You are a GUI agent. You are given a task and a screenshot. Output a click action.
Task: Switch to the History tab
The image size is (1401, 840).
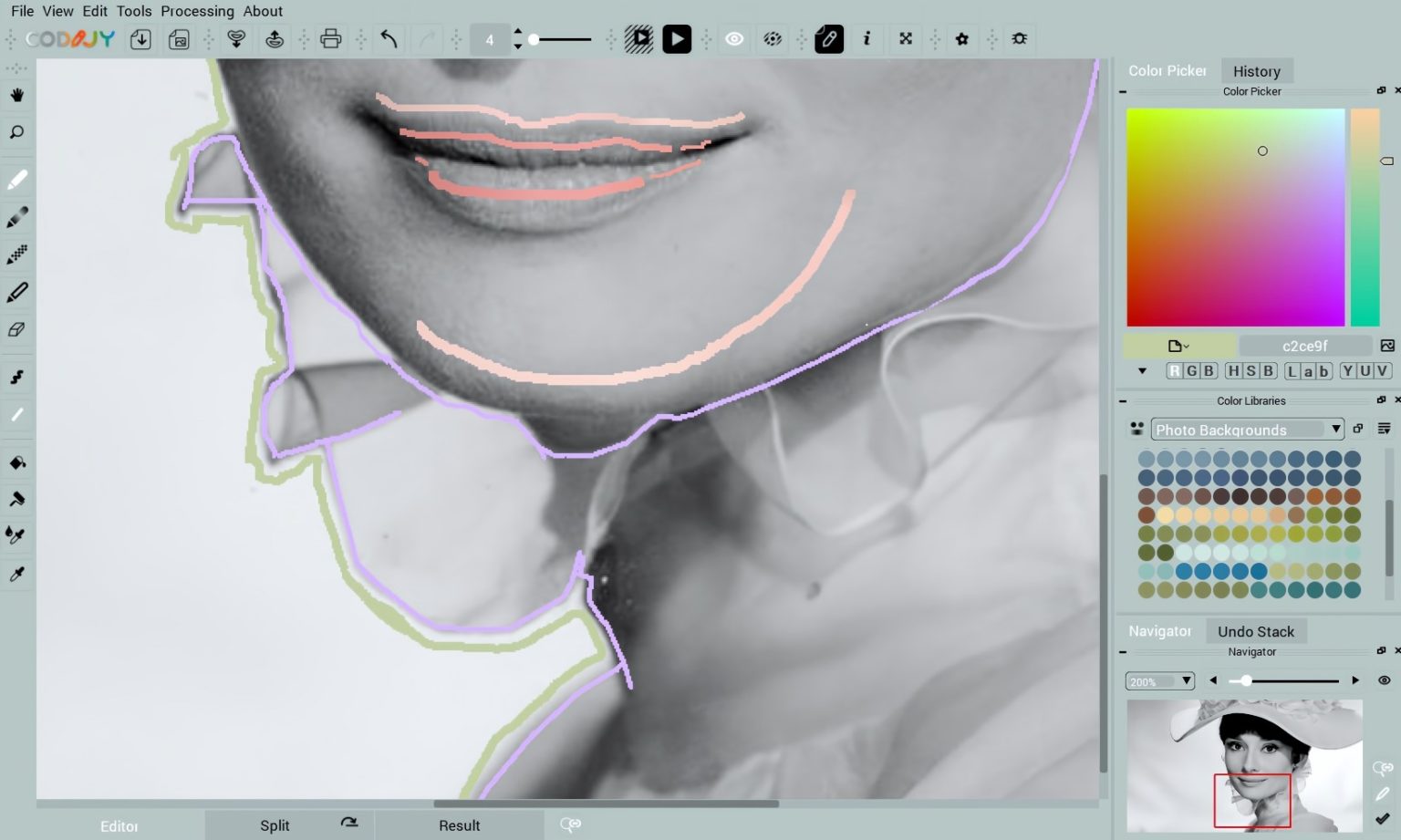pyautogui.click(x=1257, y=70)
